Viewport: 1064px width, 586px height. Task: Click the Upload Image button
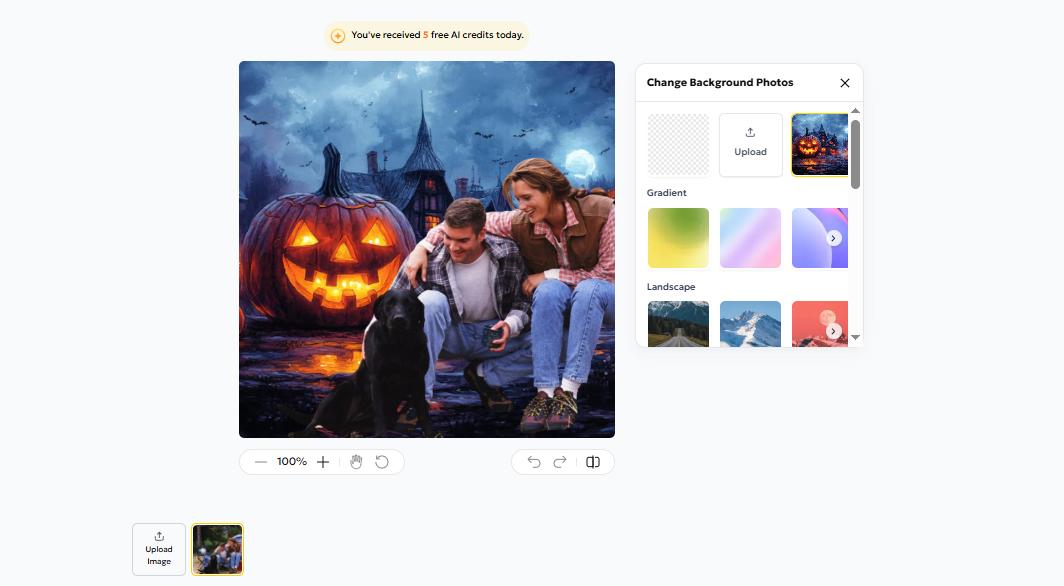point(158,548)
